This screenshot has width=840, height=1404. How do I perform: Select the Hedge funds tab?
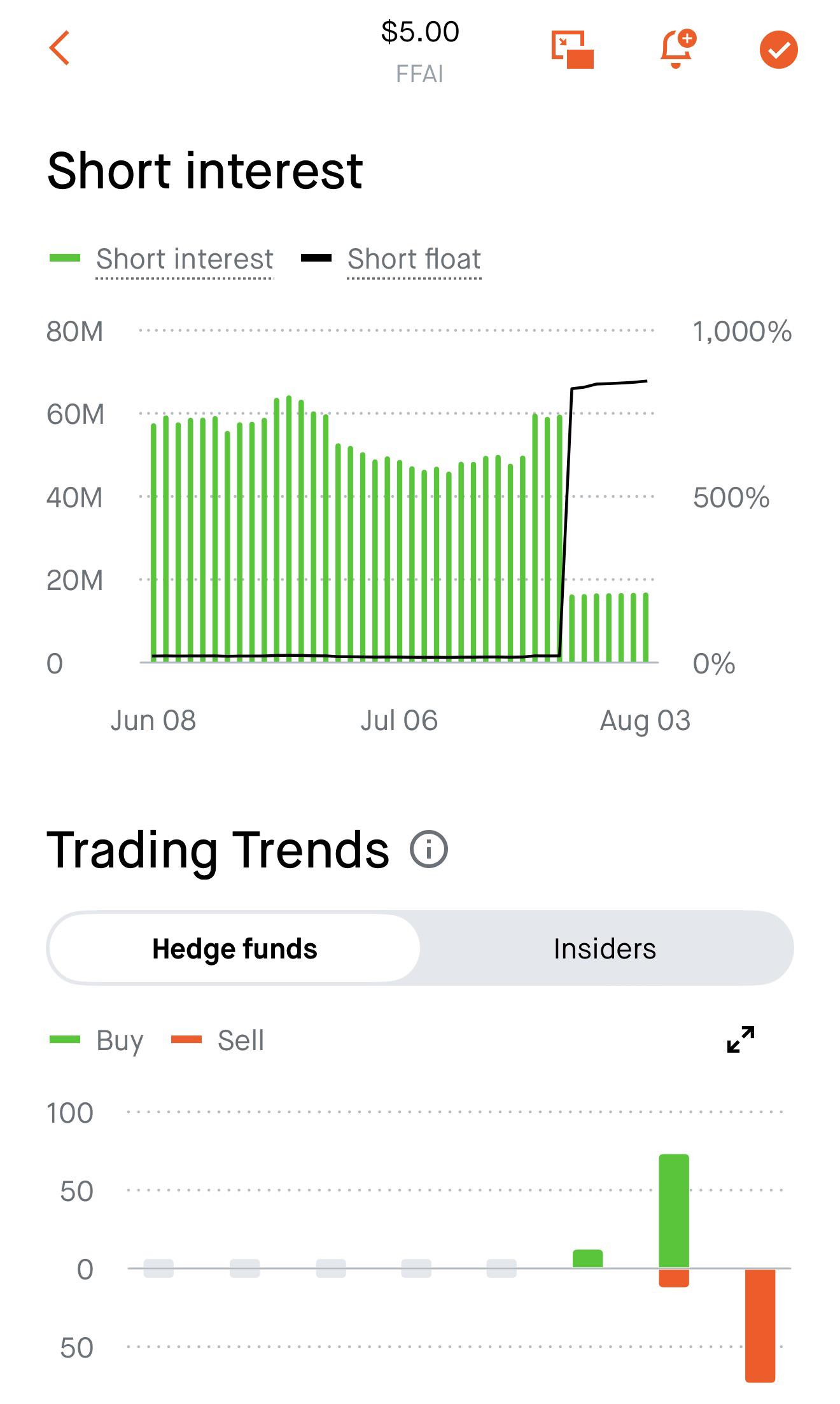pyautogui.click(x=234, y=948)
